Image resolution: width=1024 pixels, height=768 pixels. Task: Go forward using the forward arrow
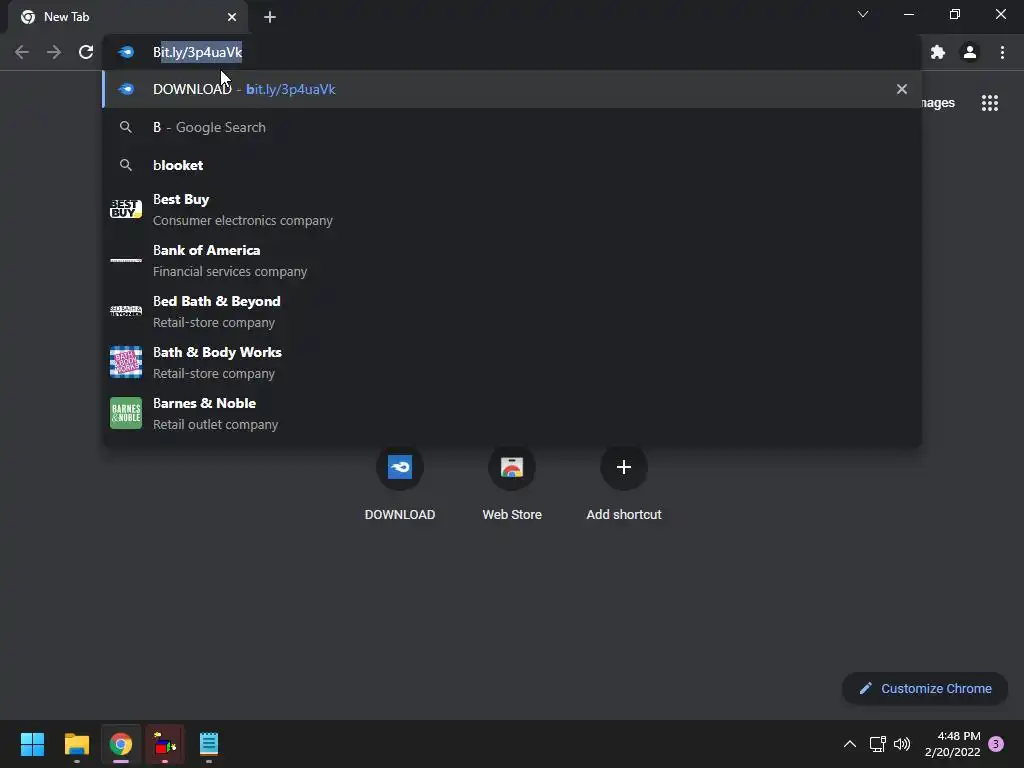click(54, 52)
